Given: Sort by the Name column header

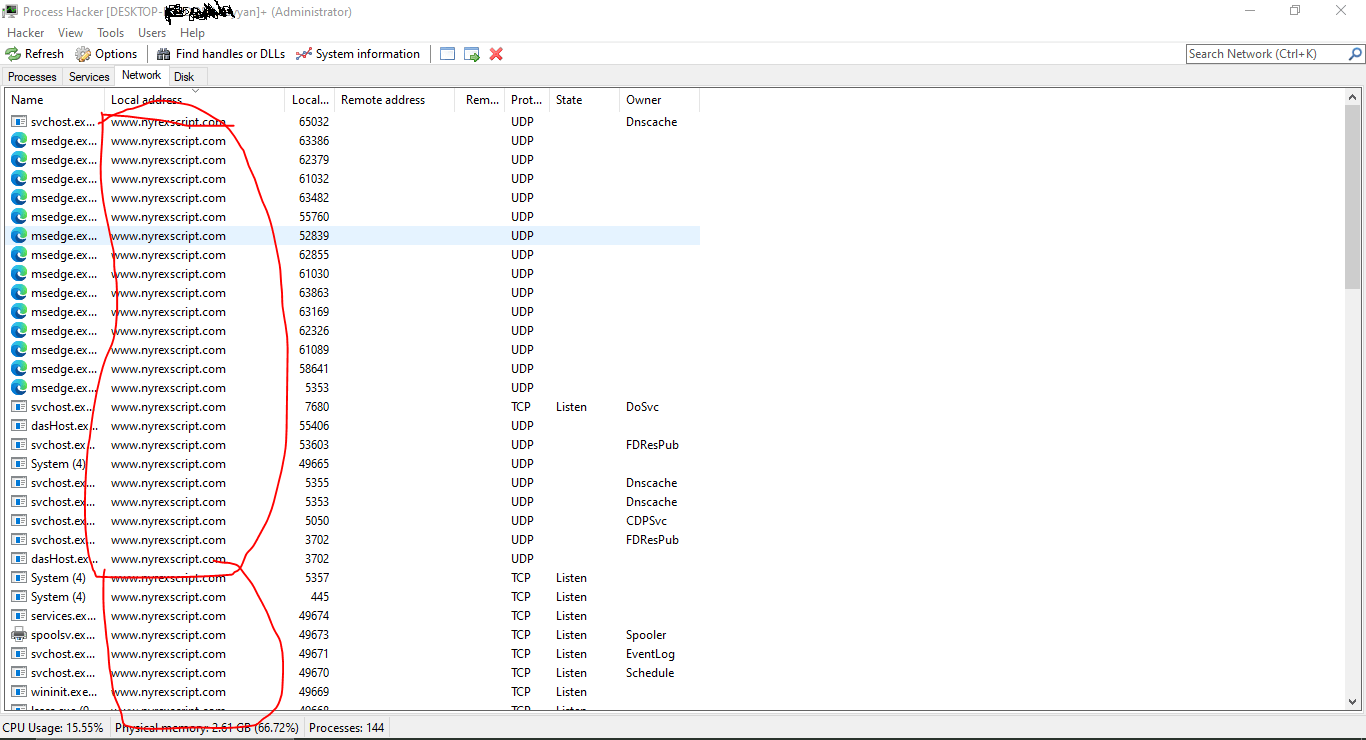Looking at the screenshot, I should [x=55, y=100].
